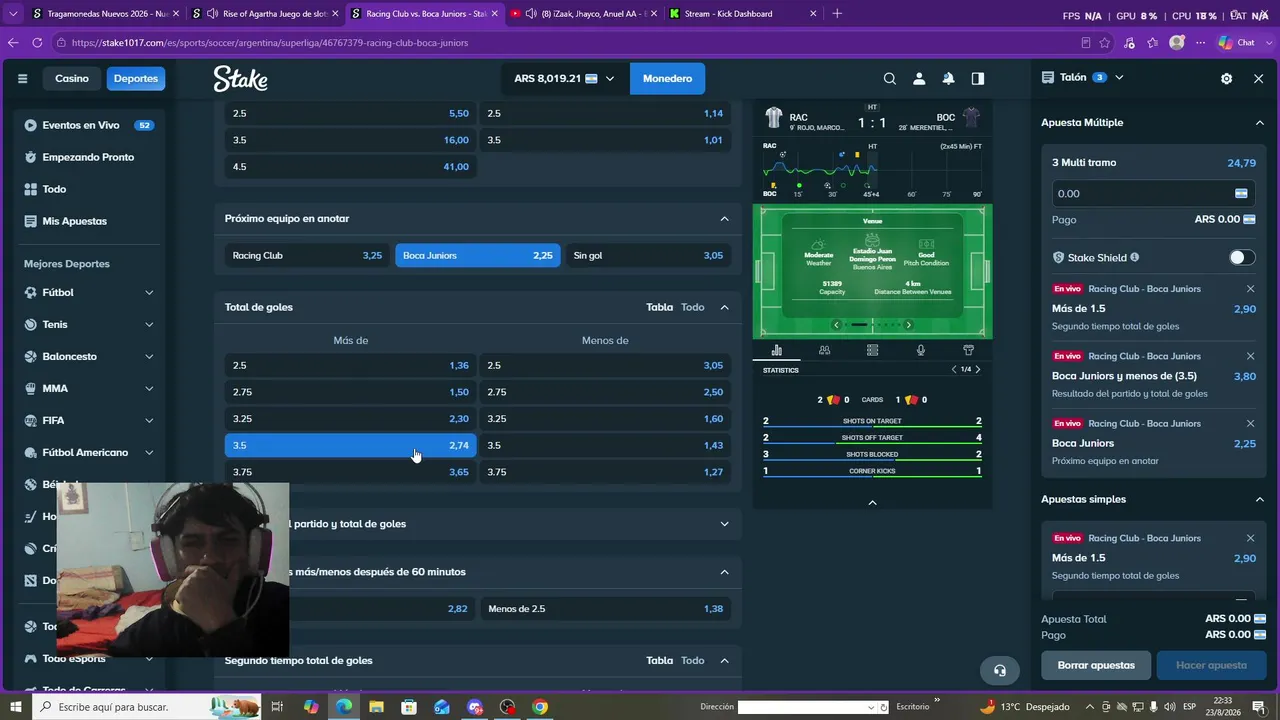Image resolution: width=1280 pixels, height=720 pixels.
Task: Click the search magnifier icon
Action: [x=889, y=78]
